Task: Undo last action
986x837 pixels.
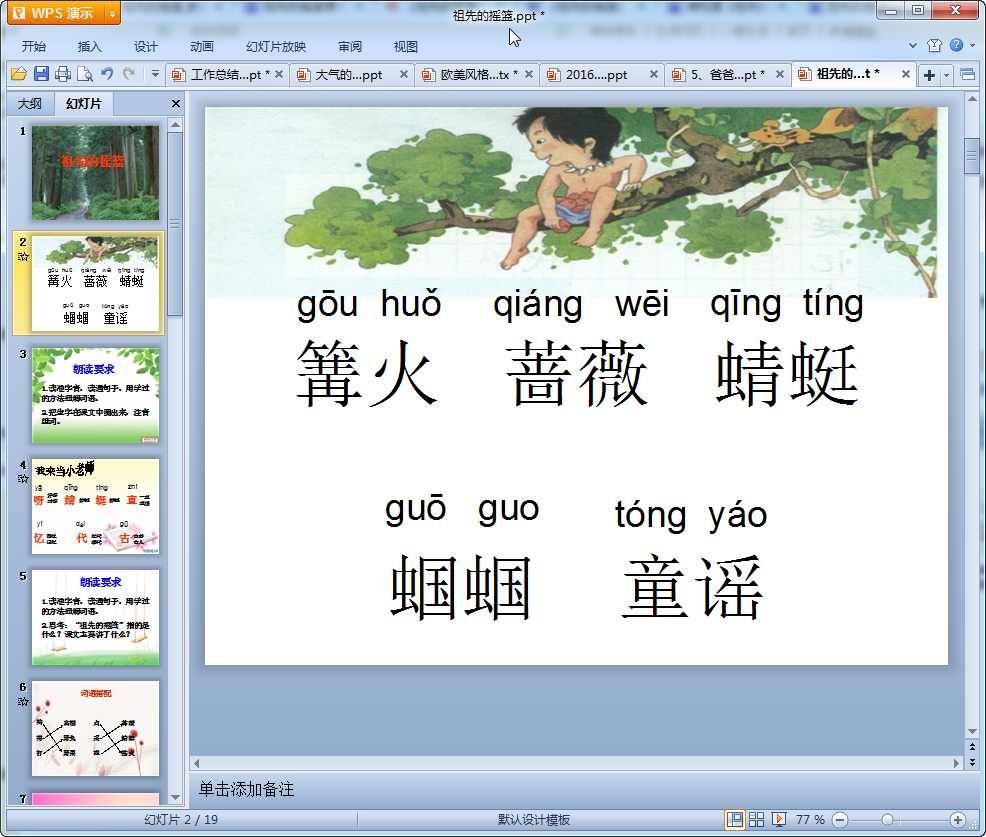Action: [x=107, y=74]
